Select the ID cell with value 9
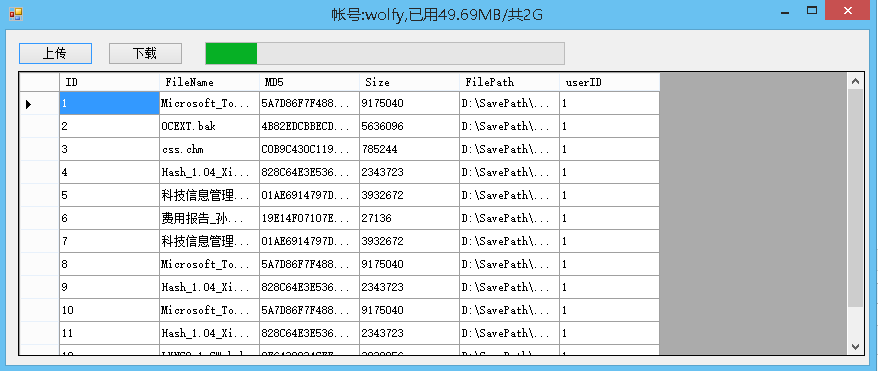Image resolution: width=878 pixels, height=371 pixels. [109, 287]
